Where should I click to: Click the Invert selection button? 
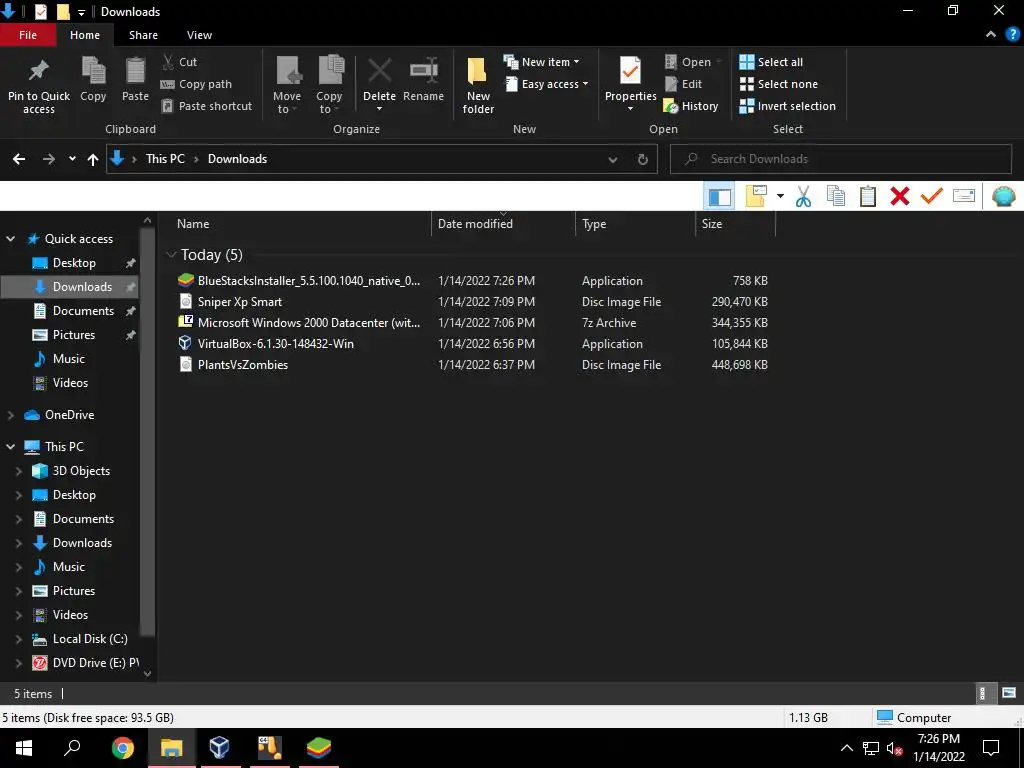[x=788, y=106]
